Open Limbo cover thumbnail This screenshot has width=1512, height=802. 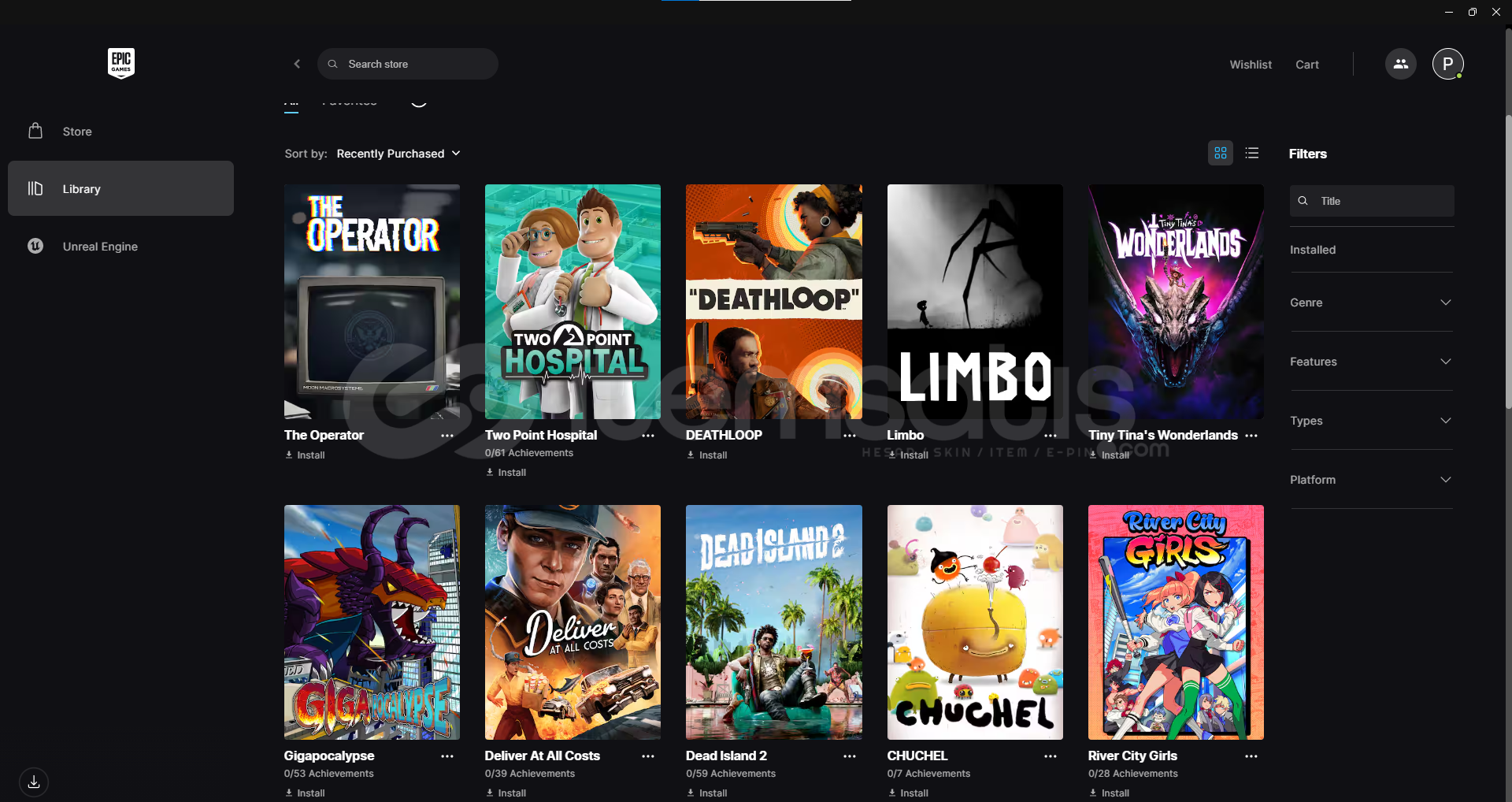pos(975,302)
